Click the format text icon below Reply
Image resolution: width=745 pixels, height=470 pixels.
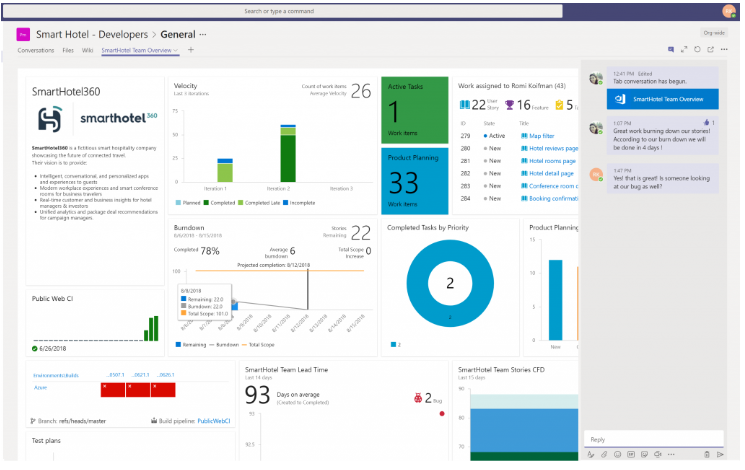591,455
